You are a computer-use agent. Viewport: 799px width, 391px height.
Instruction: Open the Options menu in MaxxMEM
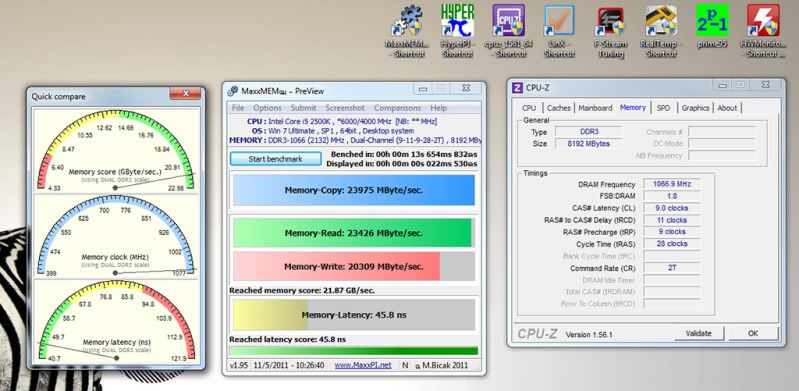point(268,108)
